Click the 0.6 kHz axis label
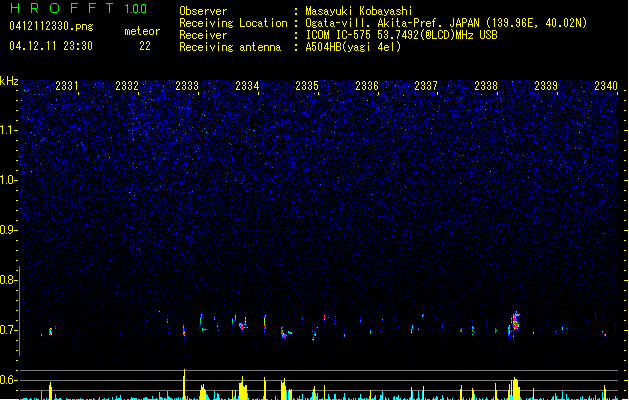The width and height of the screenshot is (629, 400). click(9, 380)
